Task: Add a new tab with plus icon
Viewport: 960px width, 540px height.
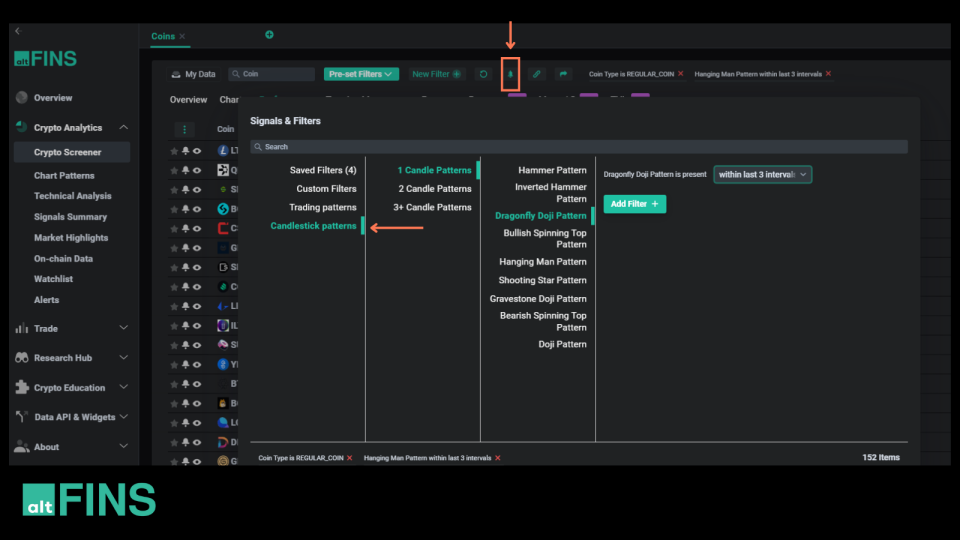Action: 269,35
